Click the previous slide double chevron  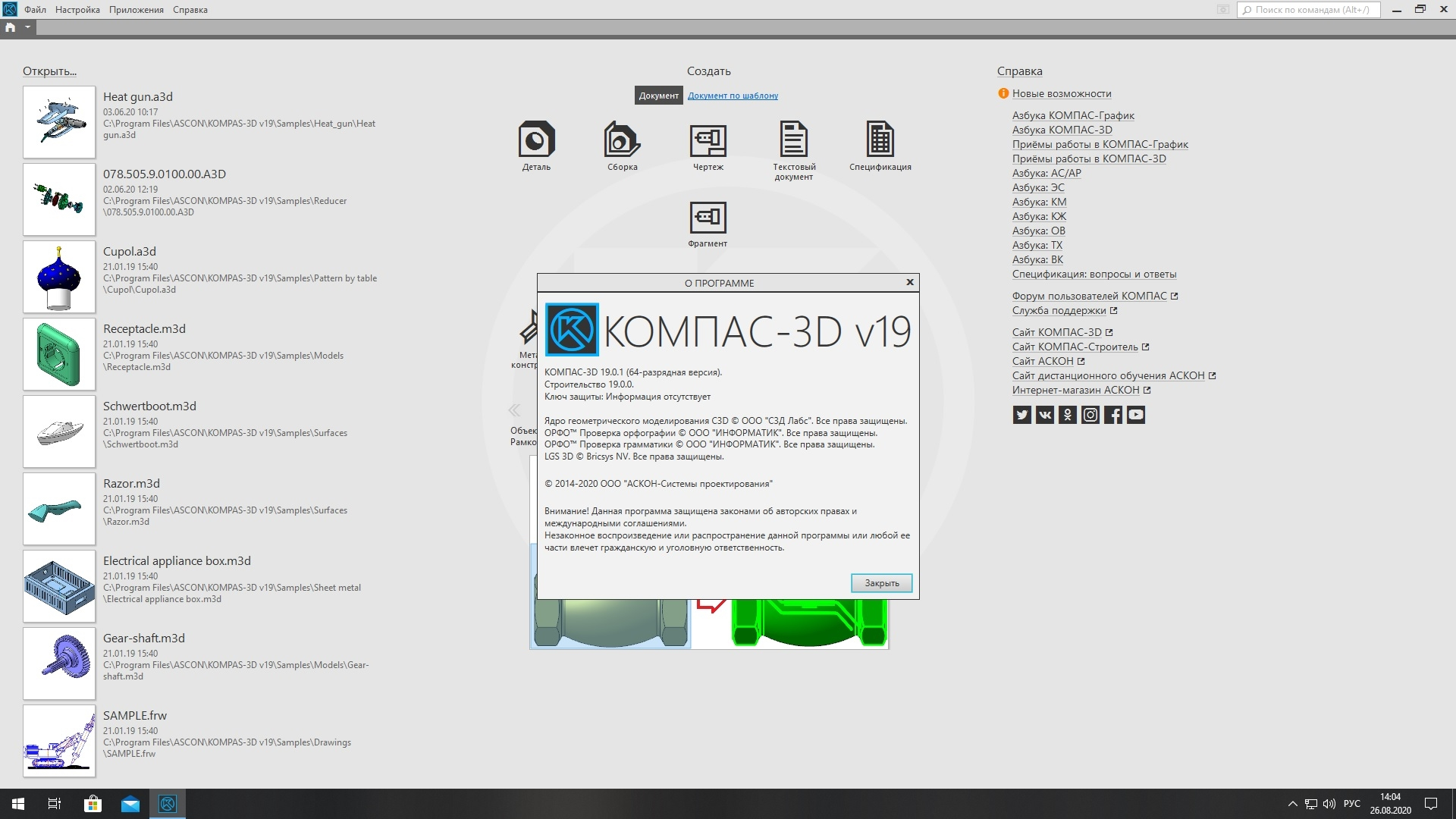514,410
